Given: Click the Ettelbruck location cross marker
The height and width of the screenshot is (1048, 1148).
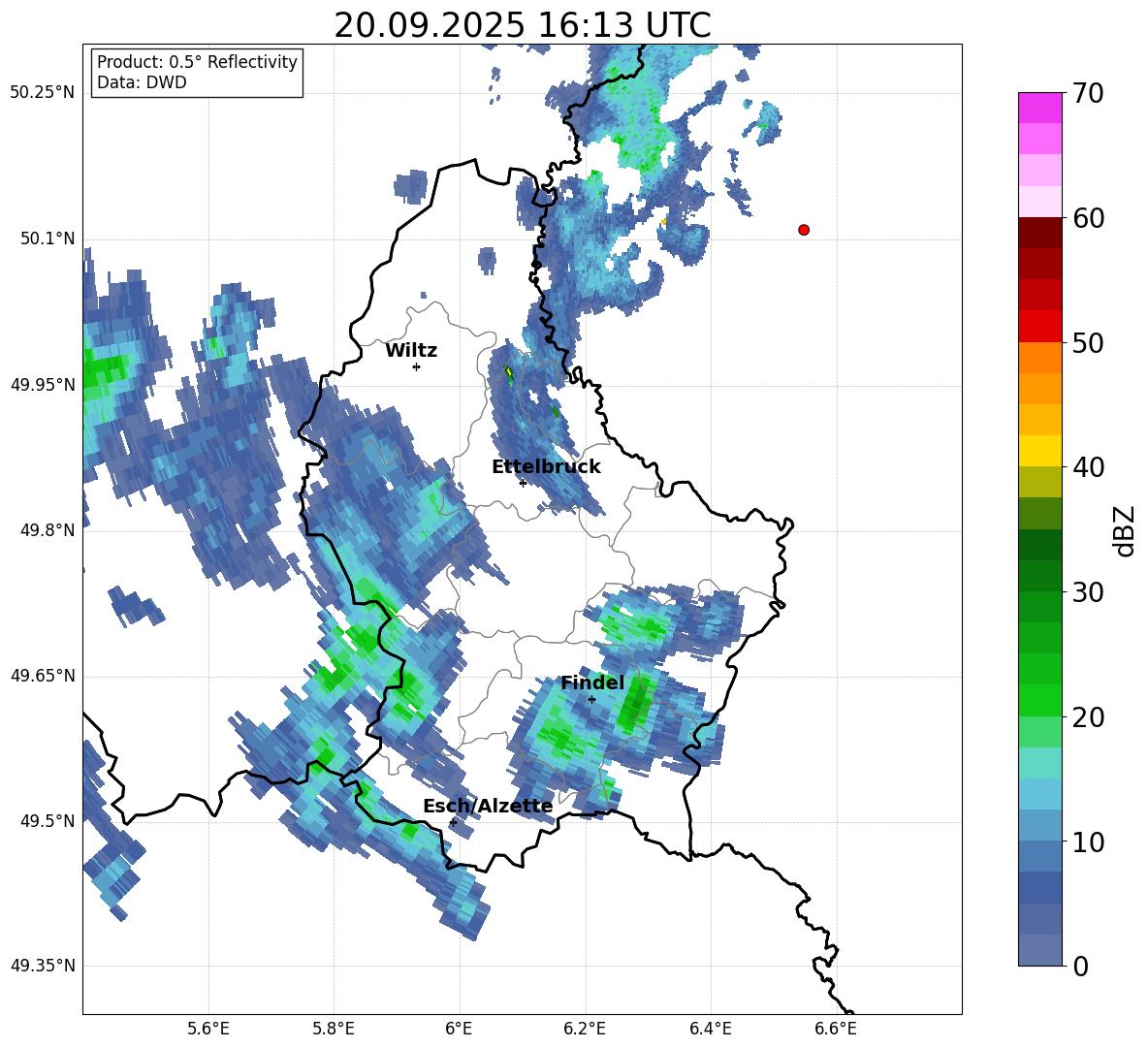Looking at the screenshot, I should point(523,483).
